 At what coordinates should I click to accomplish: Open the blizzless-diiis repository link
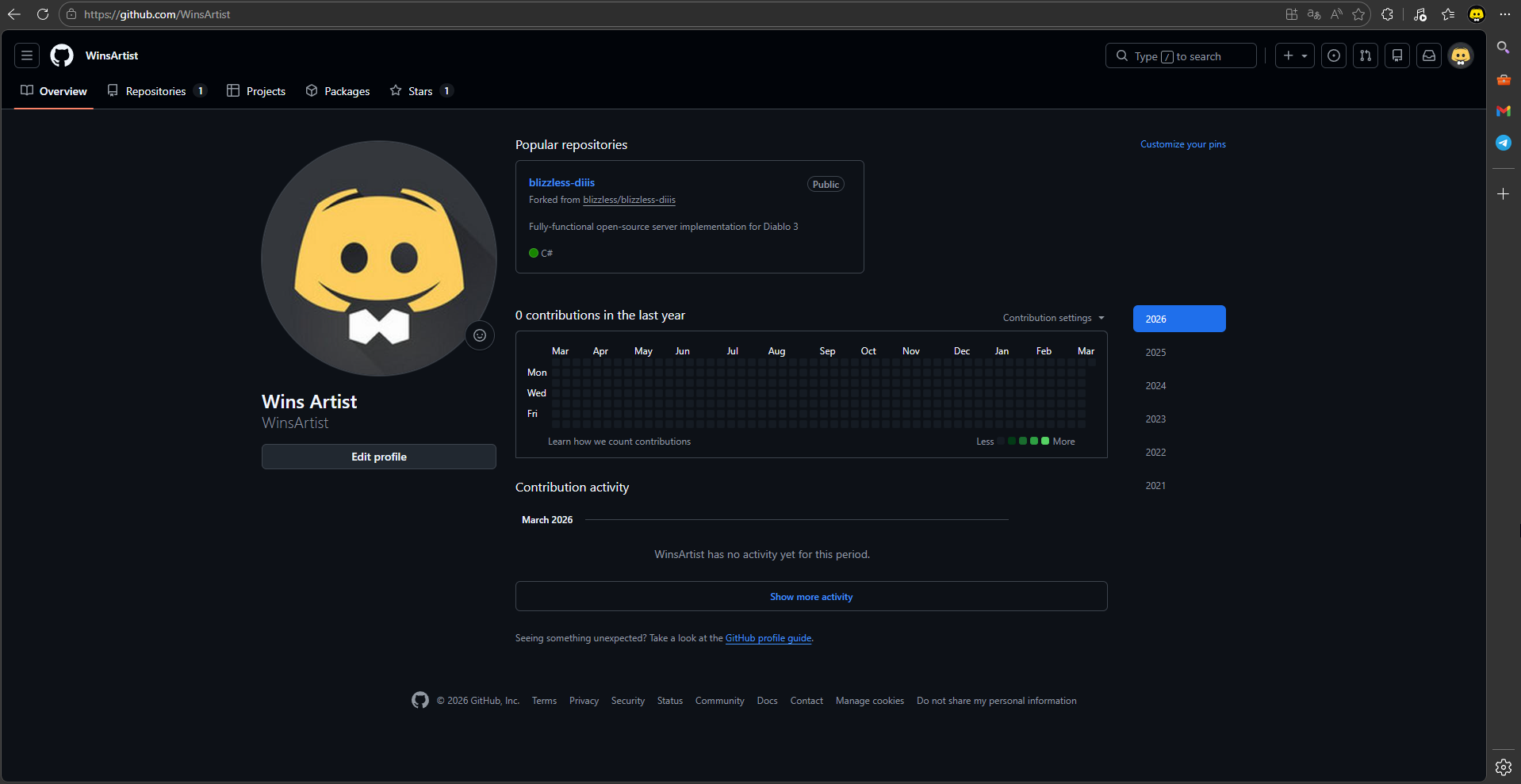pos(561,182)
